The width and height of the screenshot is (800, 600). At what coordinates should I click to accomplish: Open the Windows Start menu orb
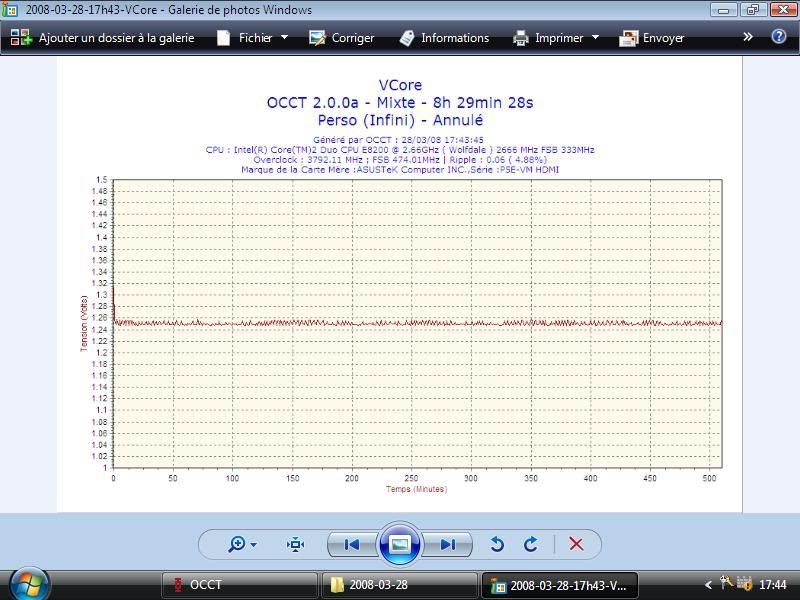(x=29, y=584)
